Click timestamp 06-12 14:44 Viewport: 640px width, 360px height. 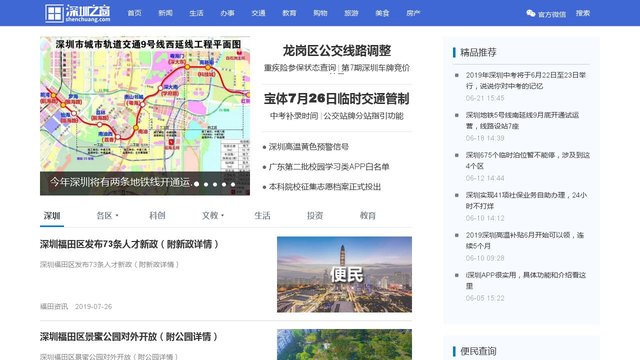point(485,178)
